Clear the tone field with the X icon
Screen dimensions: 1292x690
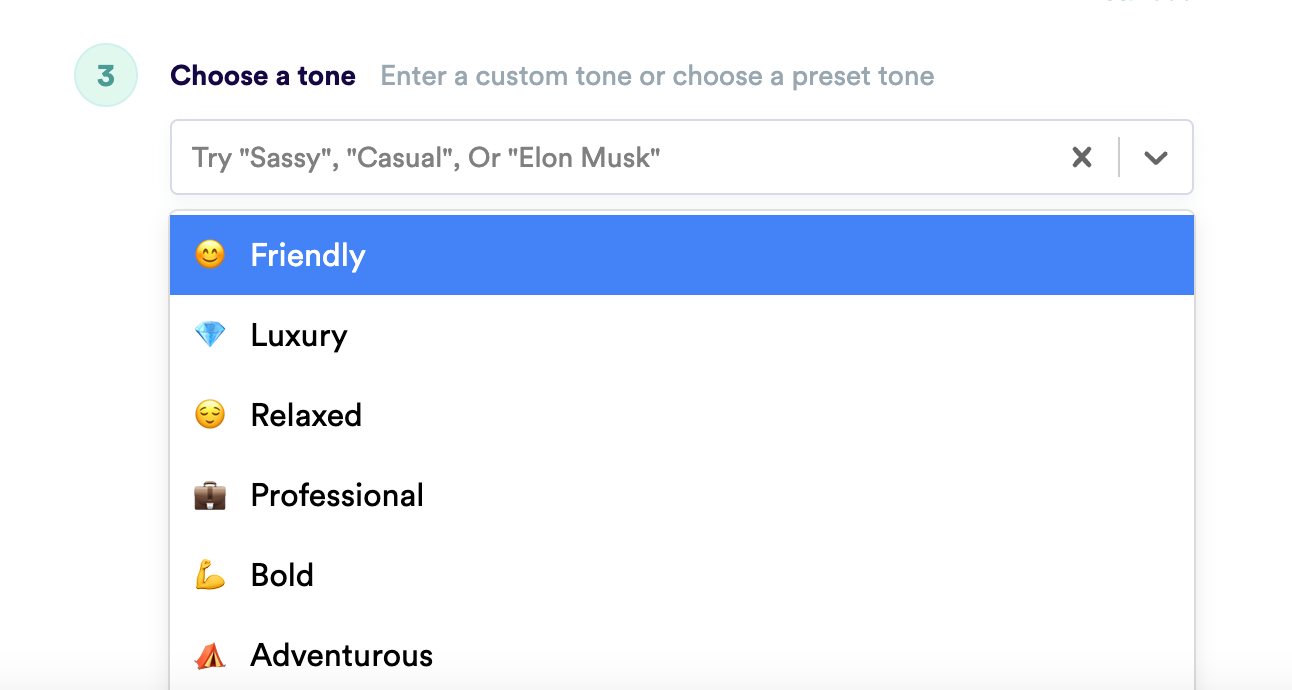tap(1082, 157)
